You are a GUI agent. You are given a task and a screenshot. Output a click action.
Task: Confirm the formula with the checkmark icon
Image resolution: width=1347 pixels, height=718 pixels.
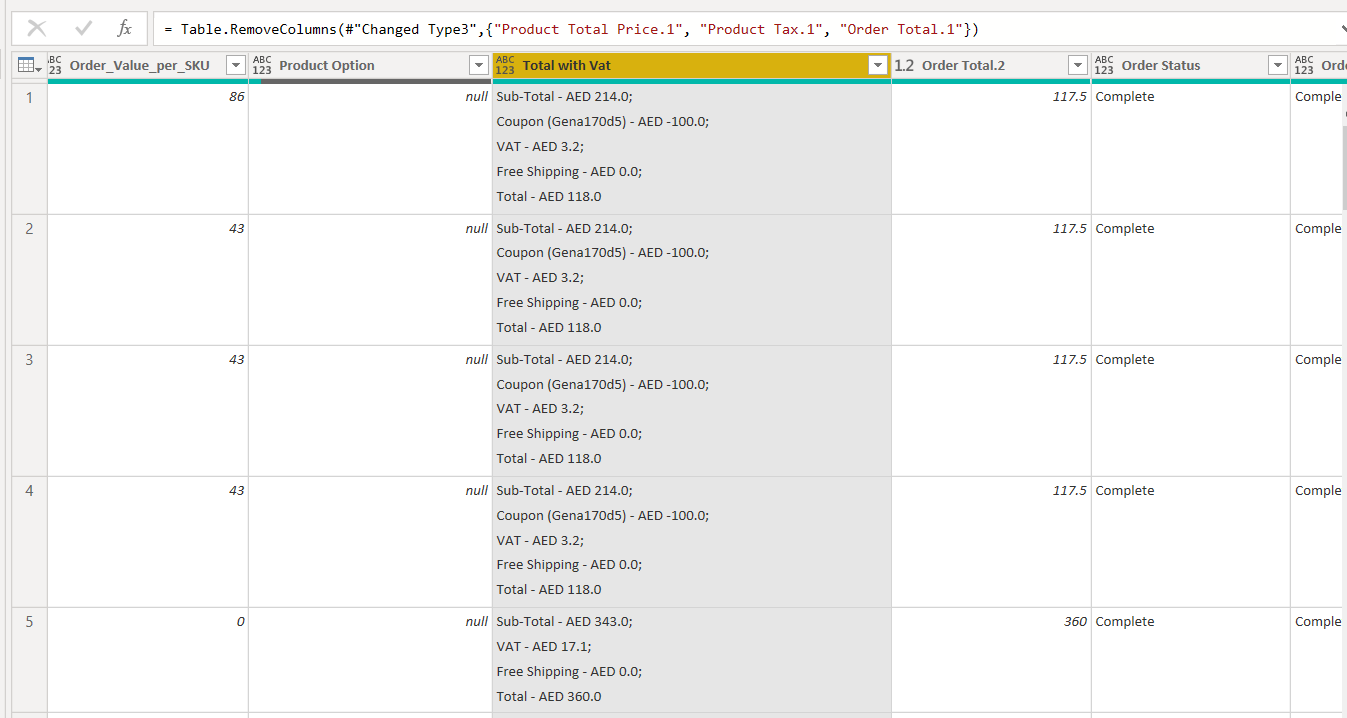(x=83, y=29)
